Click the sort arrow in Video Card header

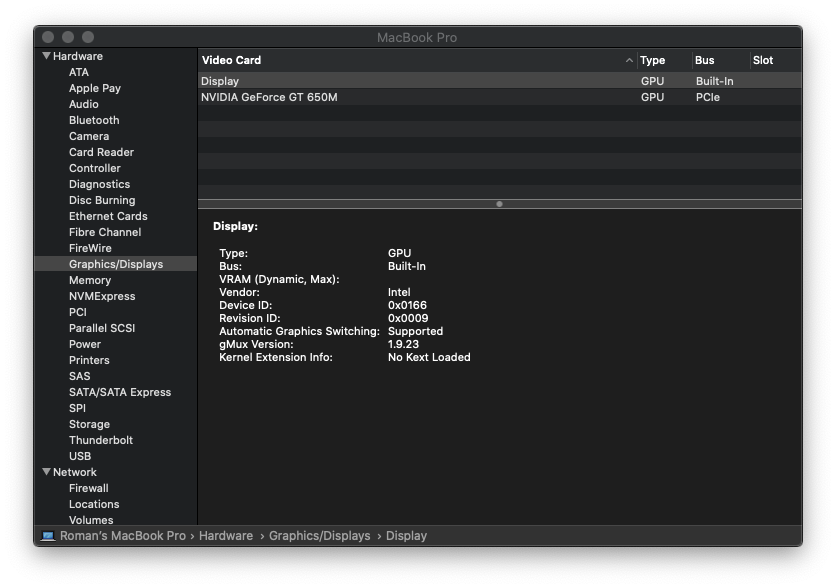click(629, 60)
